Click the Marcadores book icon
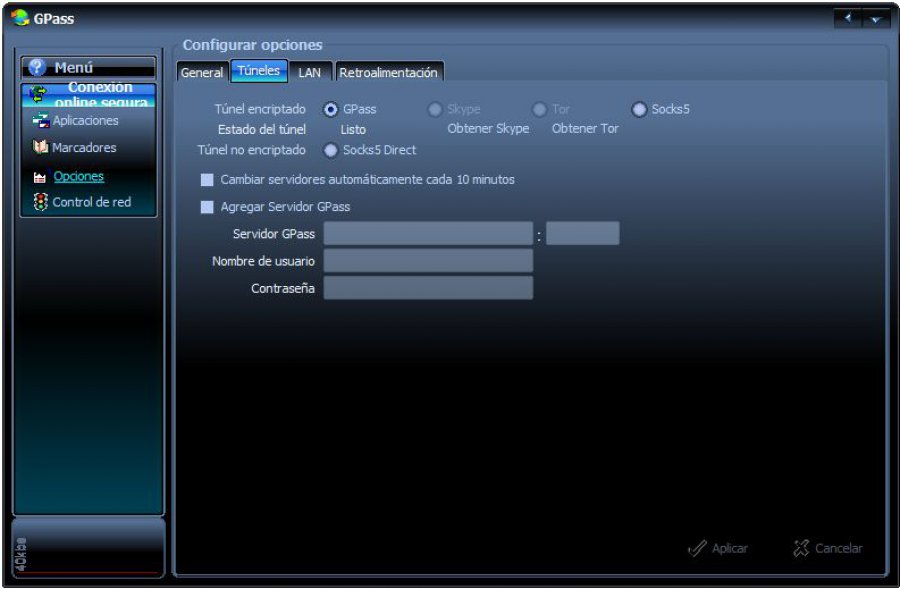The height and width of the screenshot is (589, 900). tap(40, 148)
